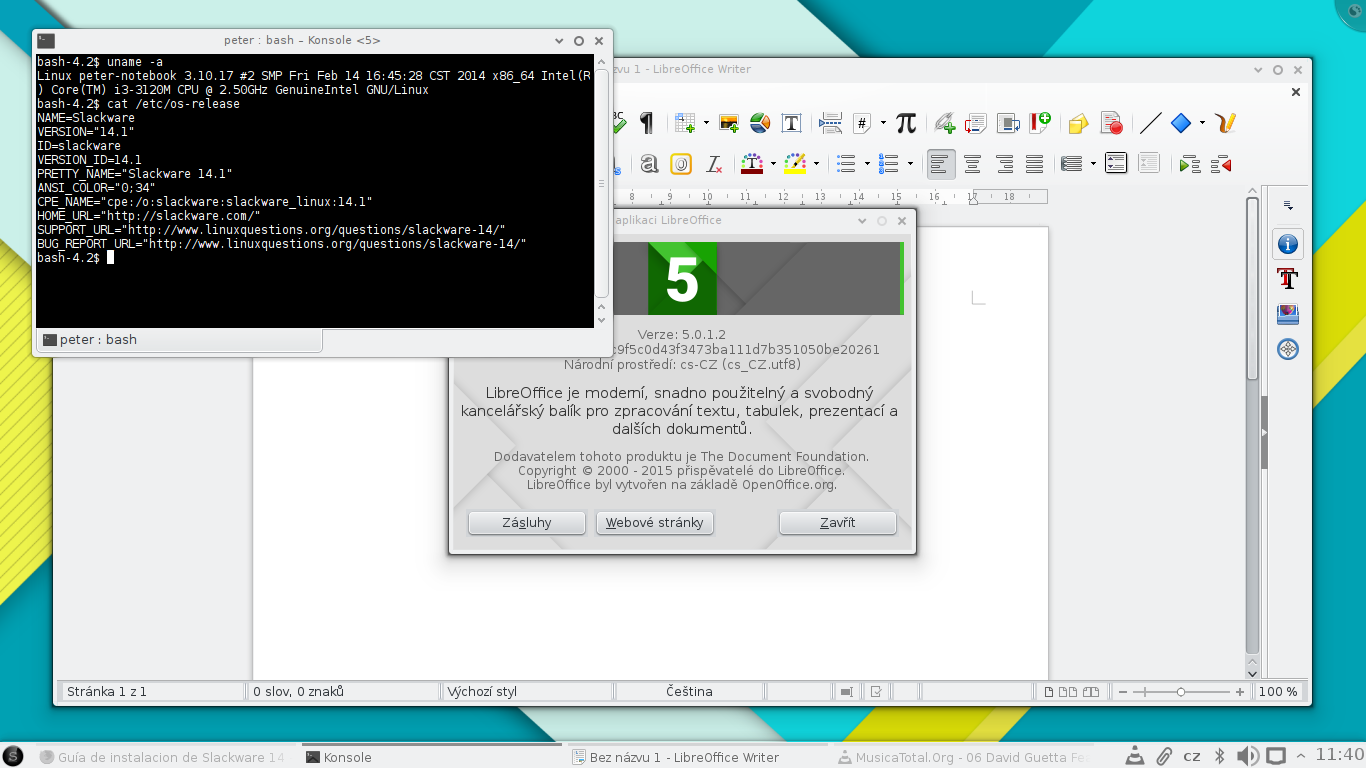This screenshot has width=1366, height=768.
Task: Click the Webové stránky button
Action: [655, 523]
